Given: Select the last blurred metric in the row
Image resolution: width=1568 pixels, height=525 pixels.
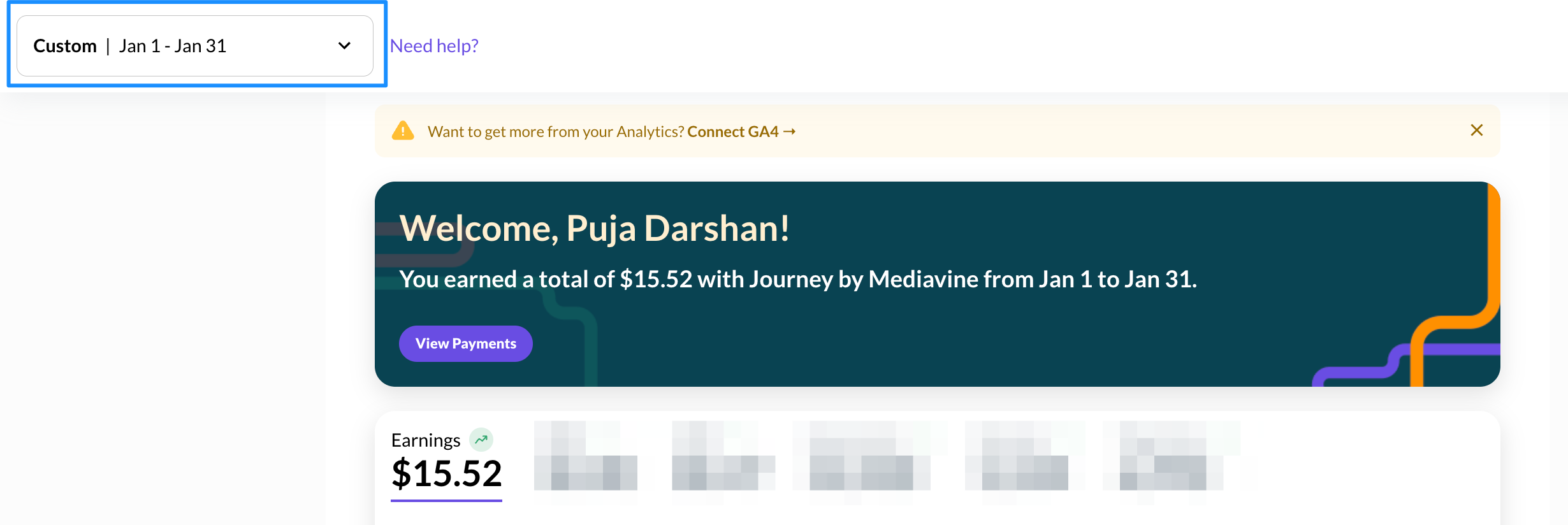Looking at the screenshot, I should pyautogui.click(x=1172, y=457).
